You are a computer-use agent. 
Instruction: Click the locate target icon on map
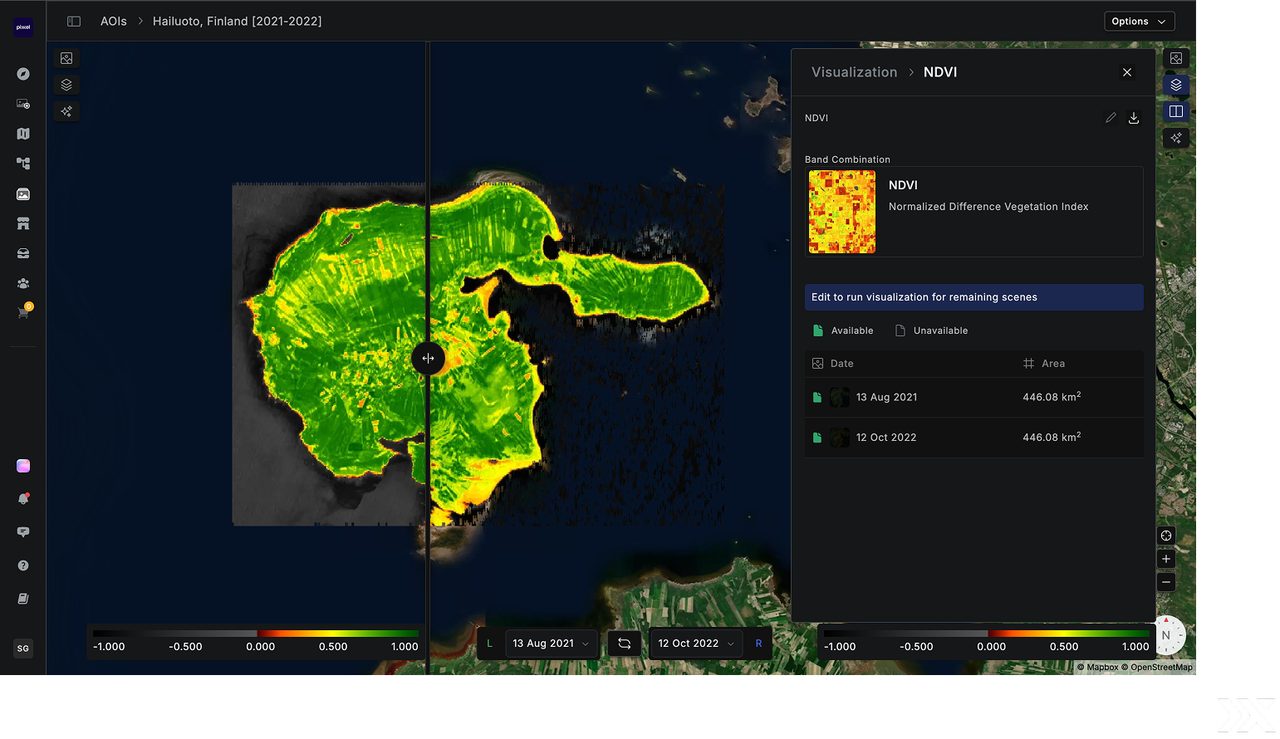point(1166,536)
